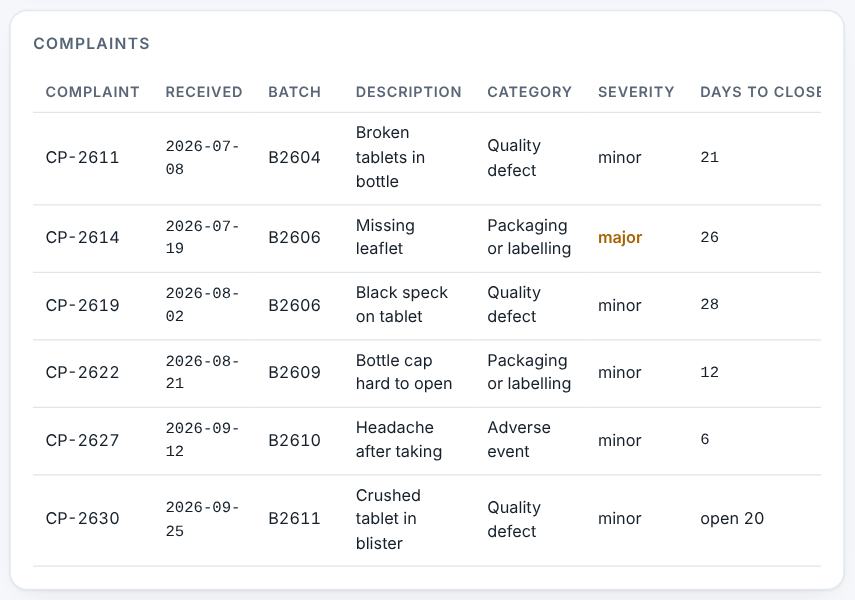Screen dimensions: 855x600
Task: Click the RECEIVED column header
Action: click(x=204, y=92)
